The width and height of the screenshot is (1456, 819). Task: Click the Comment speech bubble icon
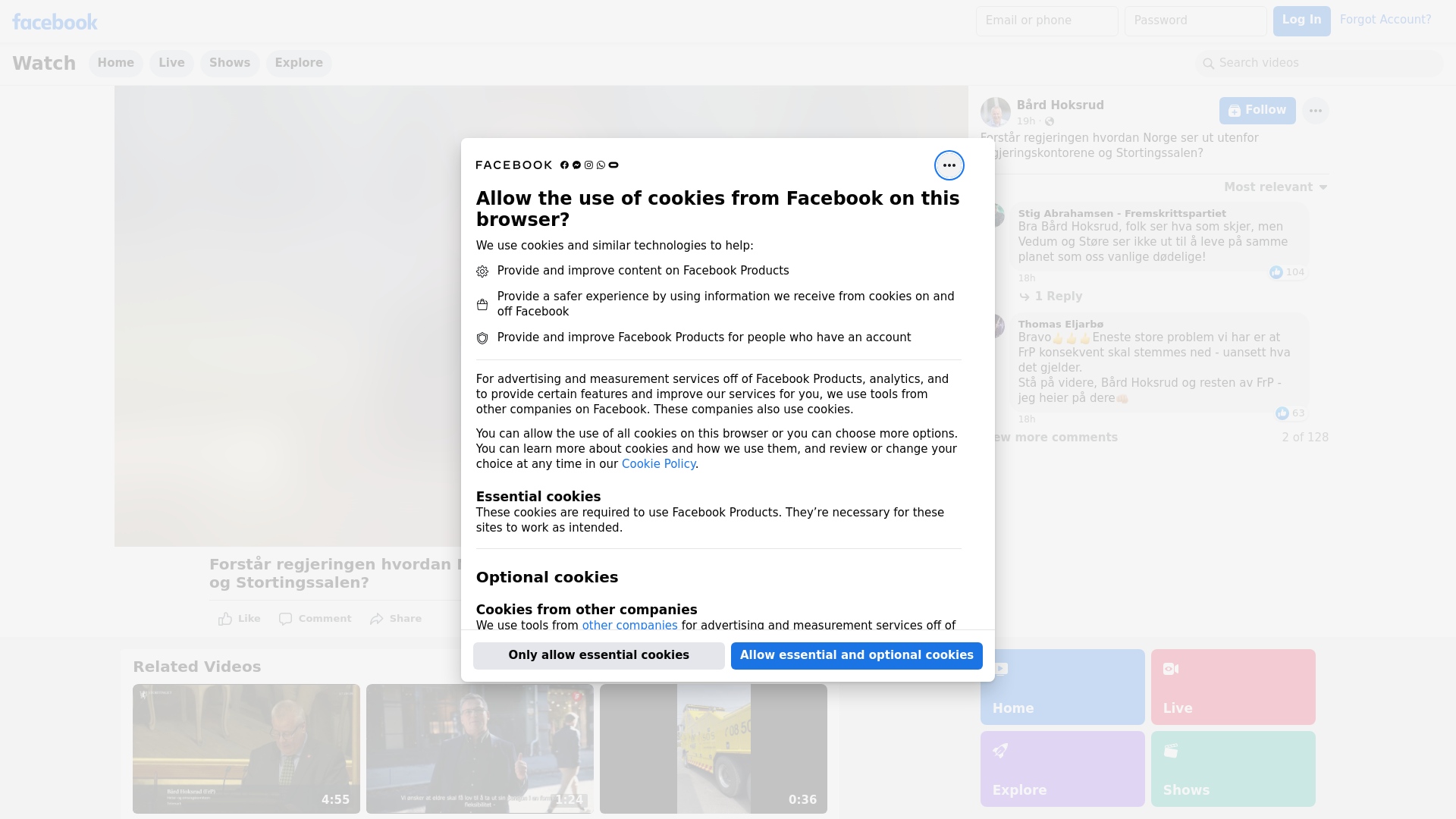tap(285, 619)
